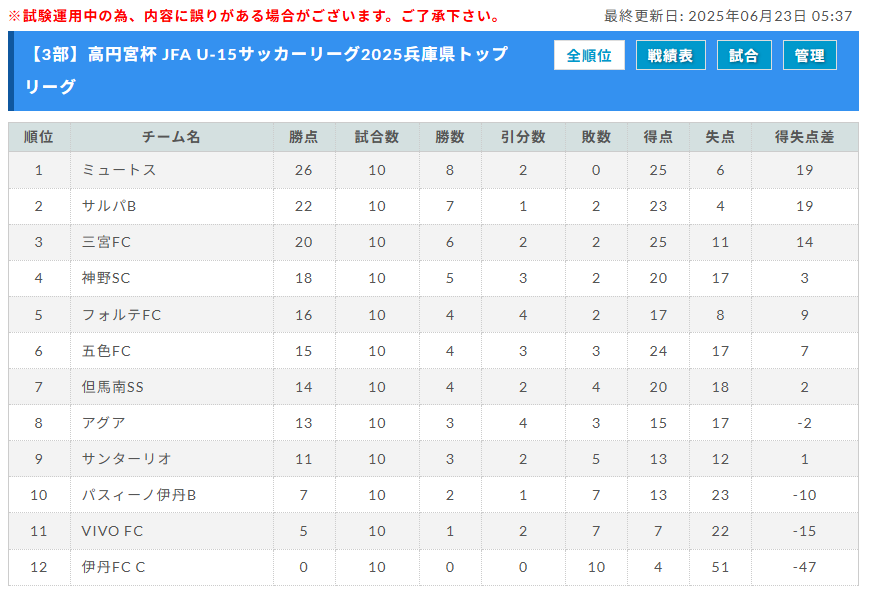Screen dimensions: 869x594
Task: Select the 管理 button
Action: click(x=810, y=55)
